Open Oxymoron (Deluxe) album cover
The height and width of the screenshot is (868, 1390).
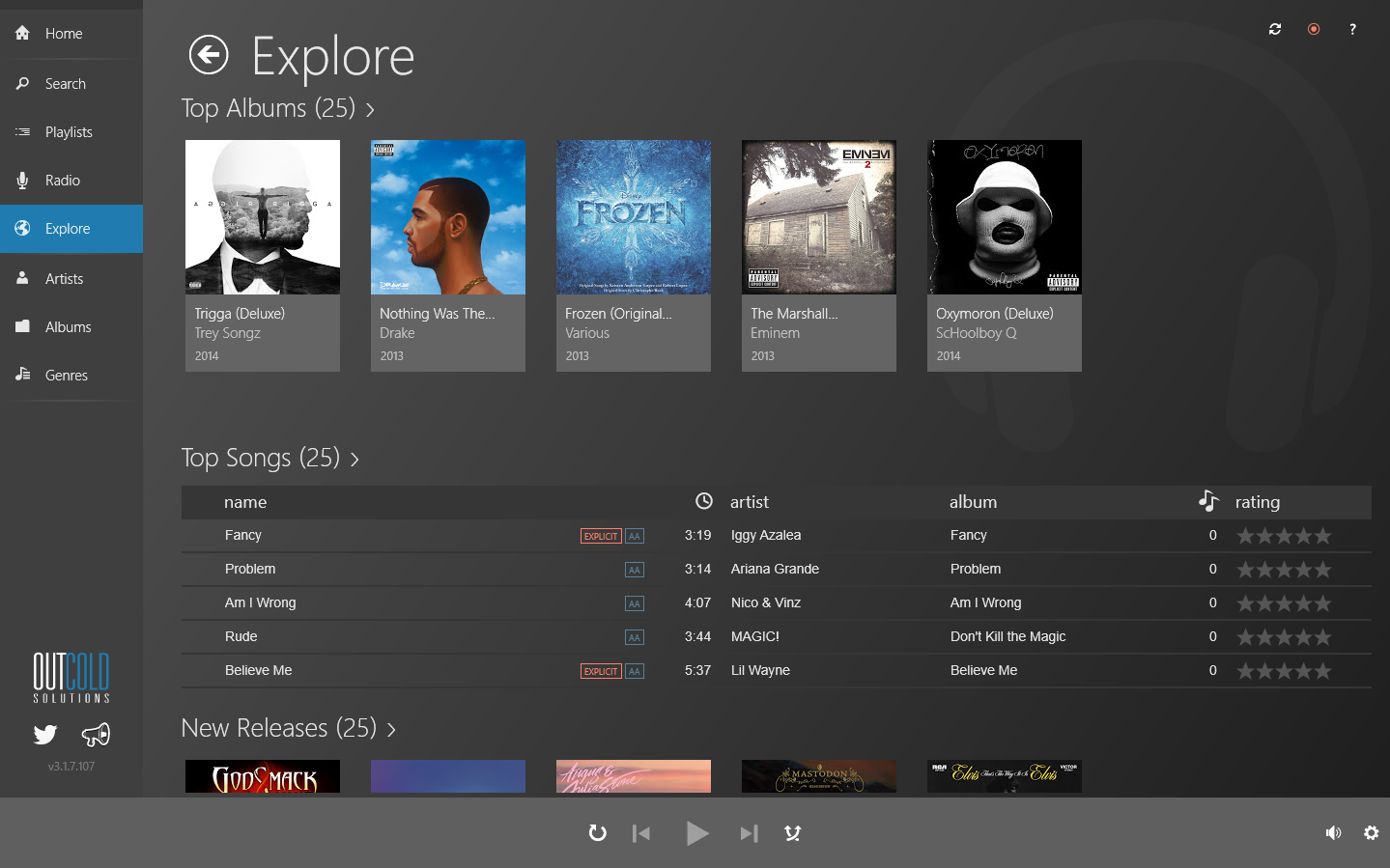tap(1005, 217)
